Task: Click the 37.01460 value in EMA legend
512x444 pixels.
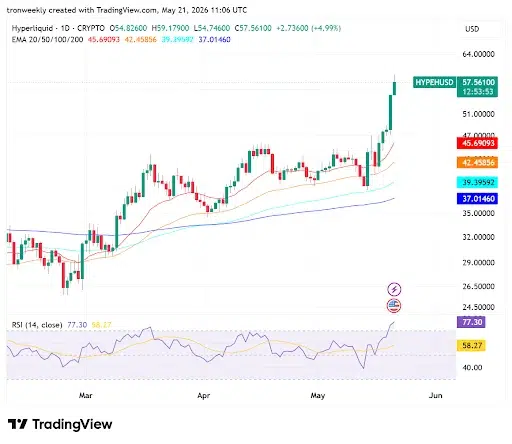Action: click(x=215, y=40)
